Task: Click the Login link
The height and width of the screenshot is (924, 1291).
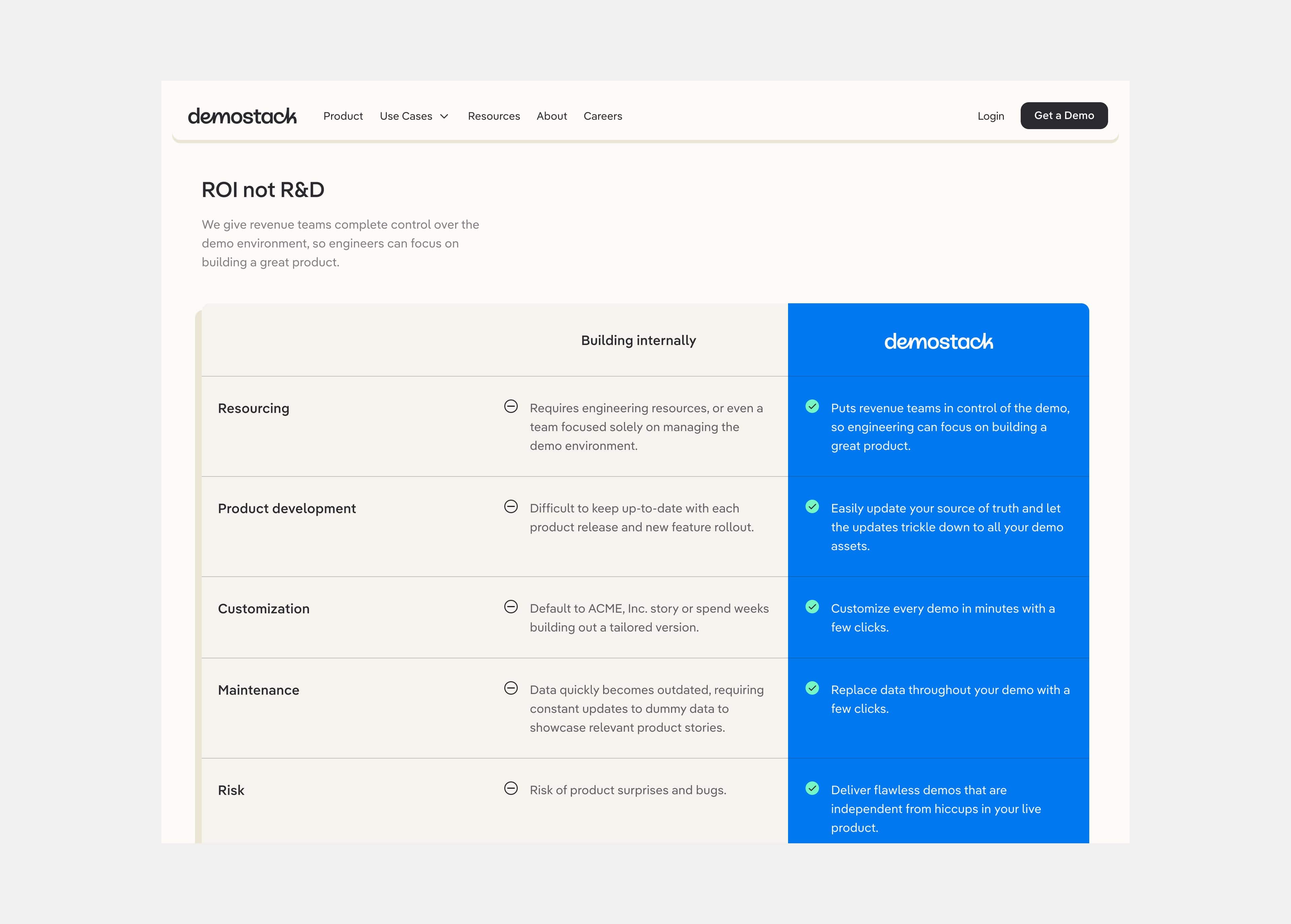Action: point(991,116)
